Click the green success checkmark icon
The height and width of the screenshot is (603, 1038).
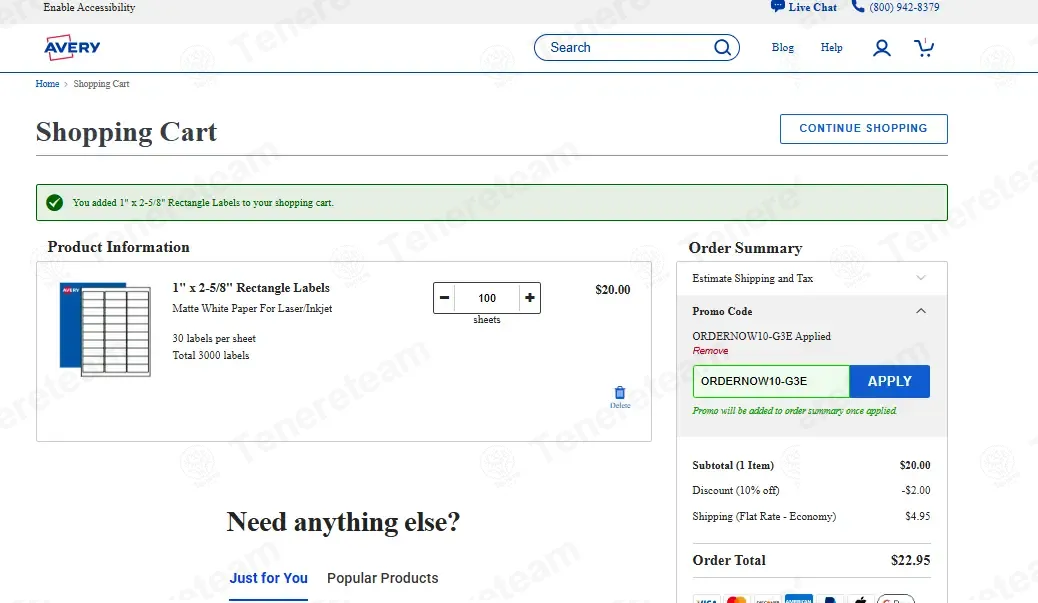click(55, 203)
